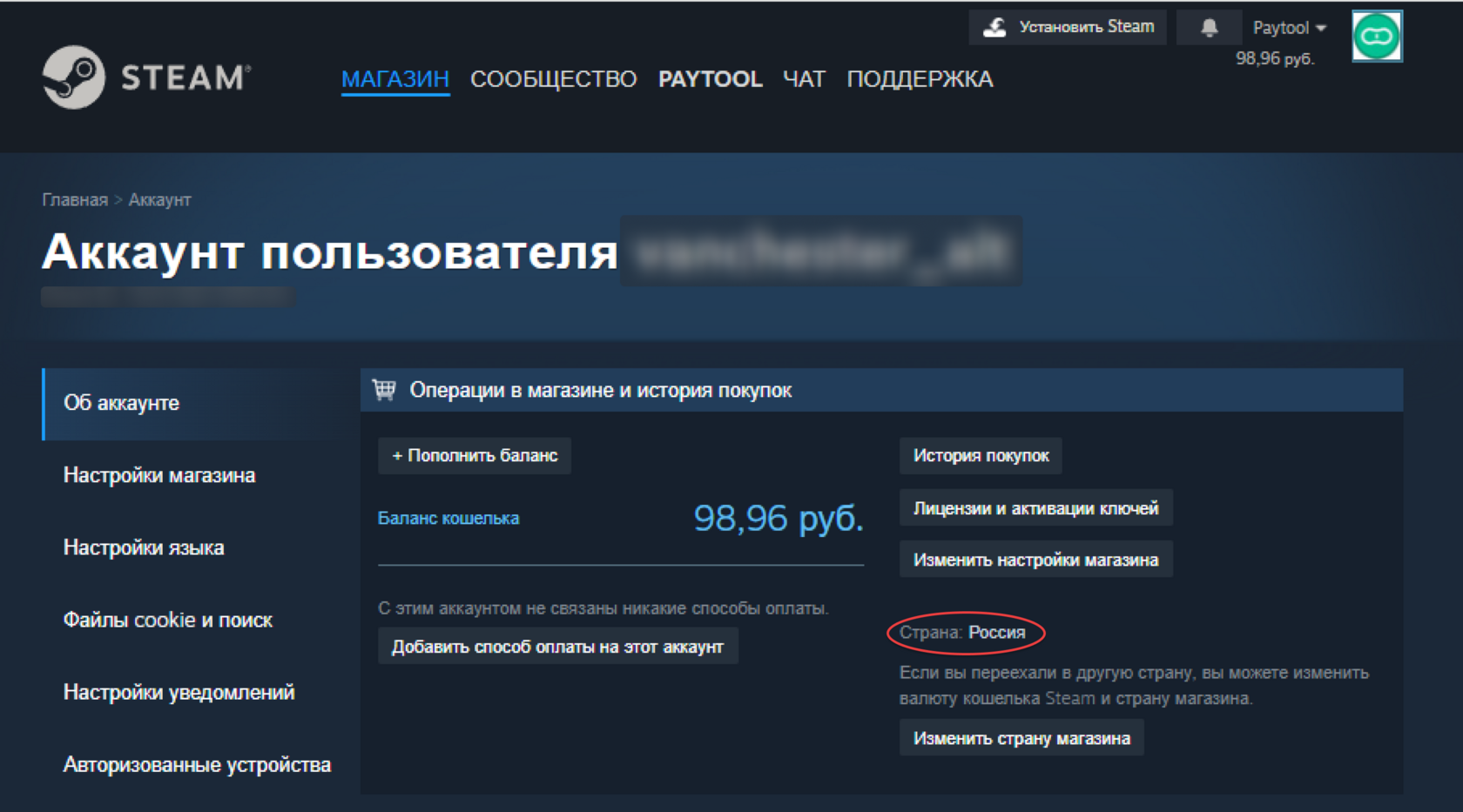The image size is (1463, 812).
Task: Open Лицензии и активации ключей
Action: click(x=1036, y=508)
